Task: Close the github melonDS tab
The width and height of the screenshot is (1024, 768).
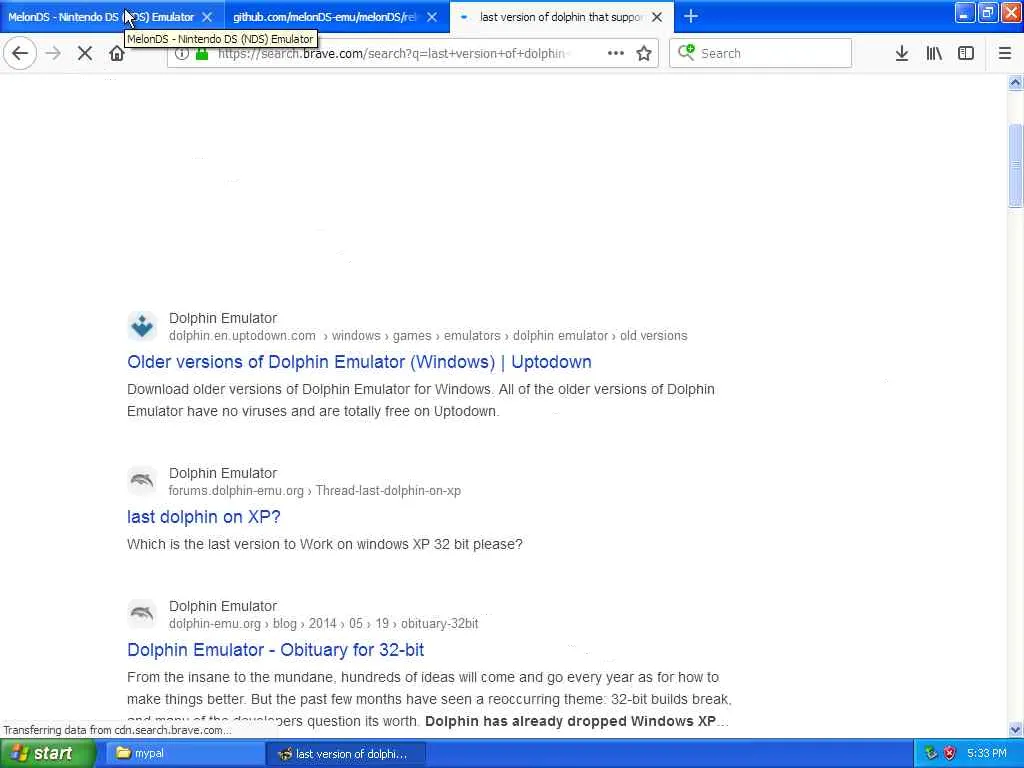Action: (432, 17)
